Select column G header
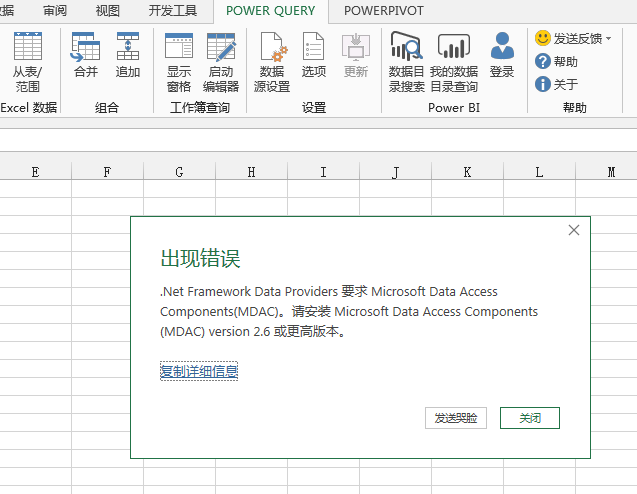637x494 pixels. coord(179,172)
